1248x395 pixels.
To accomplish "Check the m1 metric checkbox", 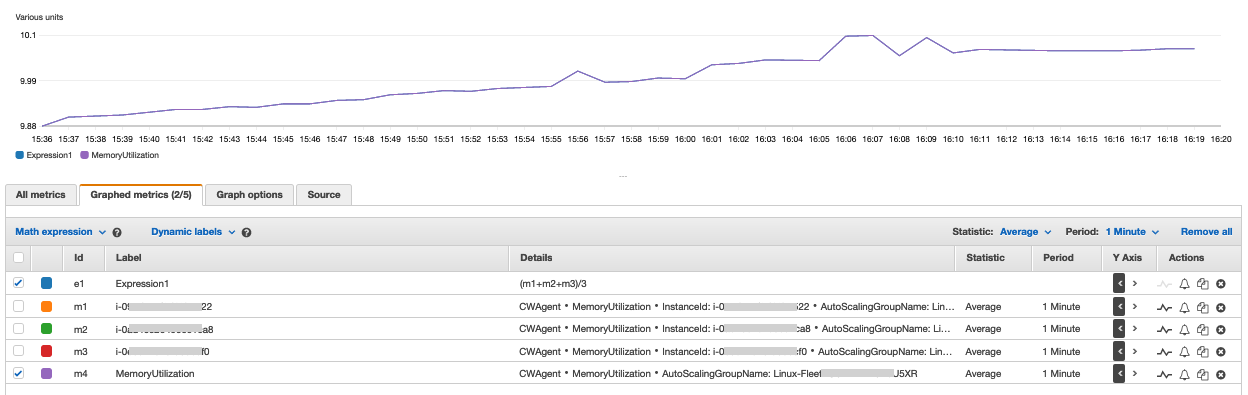I will [19, 306].
